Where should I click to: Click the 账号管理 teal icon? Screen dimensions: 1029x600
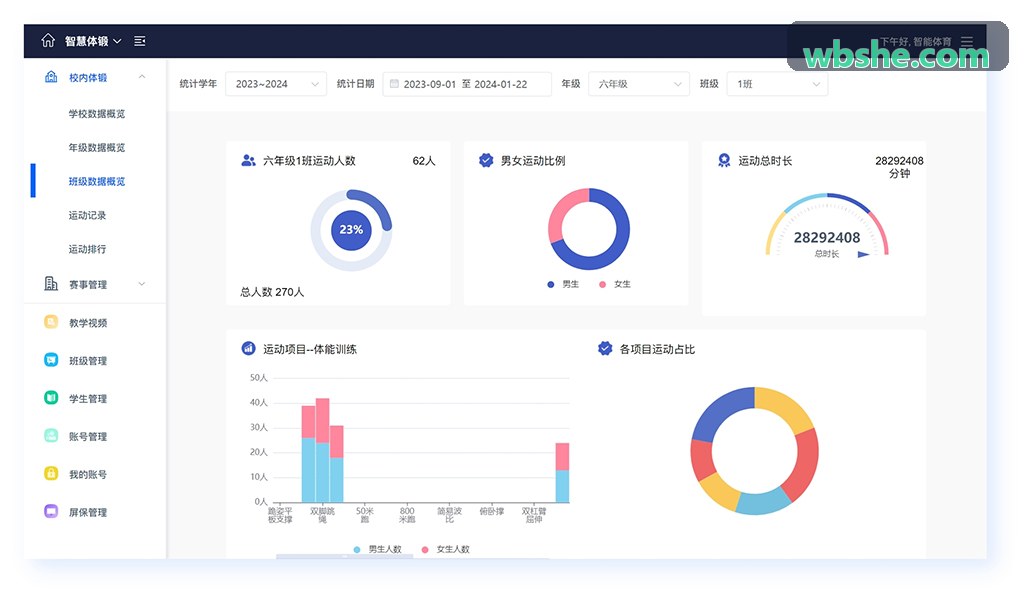(x=51, y=435)
